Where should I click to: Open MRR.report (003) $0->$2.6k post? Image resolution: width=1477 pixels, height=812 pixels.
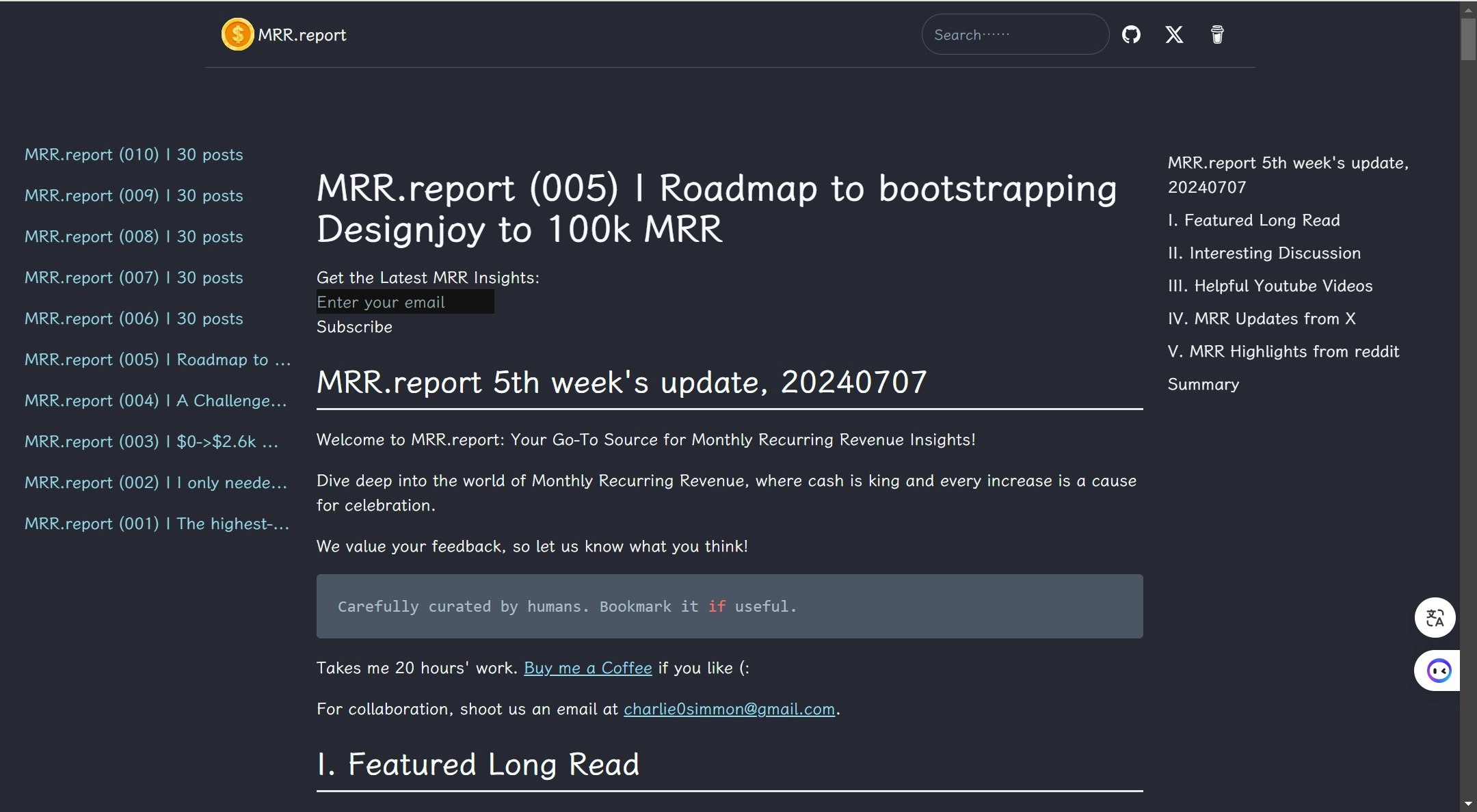pos(152,442)
